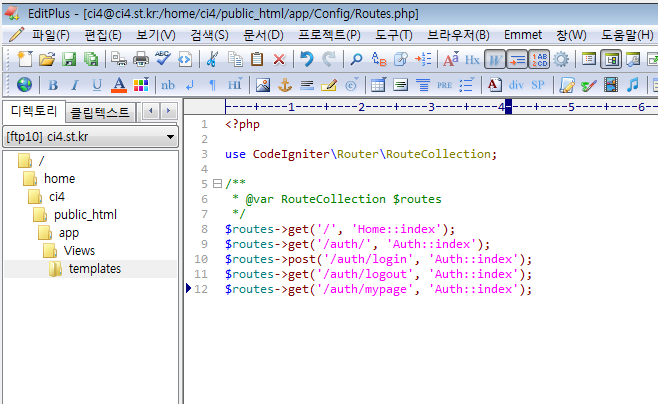The image size is (658, 404).
Task: Apply Italic tag with the I icon
Action: coord(75,85)
